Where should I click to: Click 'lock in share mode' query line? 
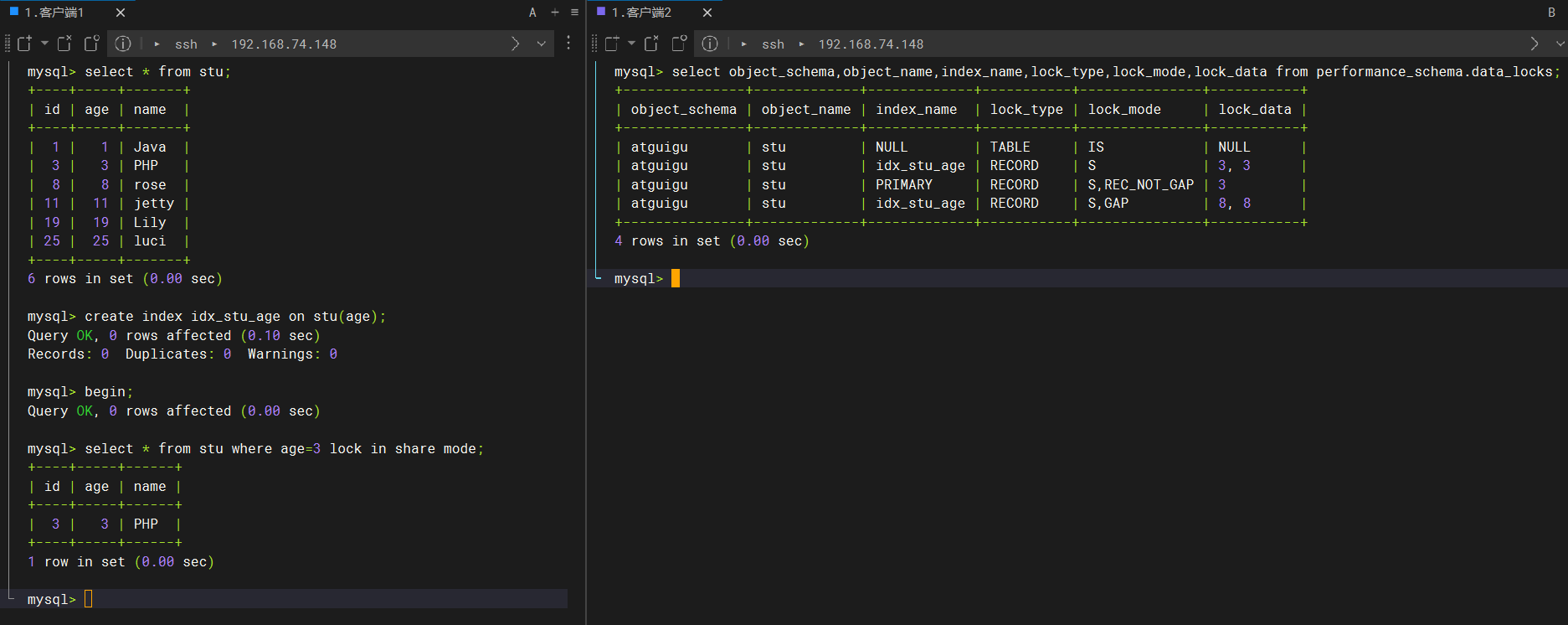pos(255,449)
